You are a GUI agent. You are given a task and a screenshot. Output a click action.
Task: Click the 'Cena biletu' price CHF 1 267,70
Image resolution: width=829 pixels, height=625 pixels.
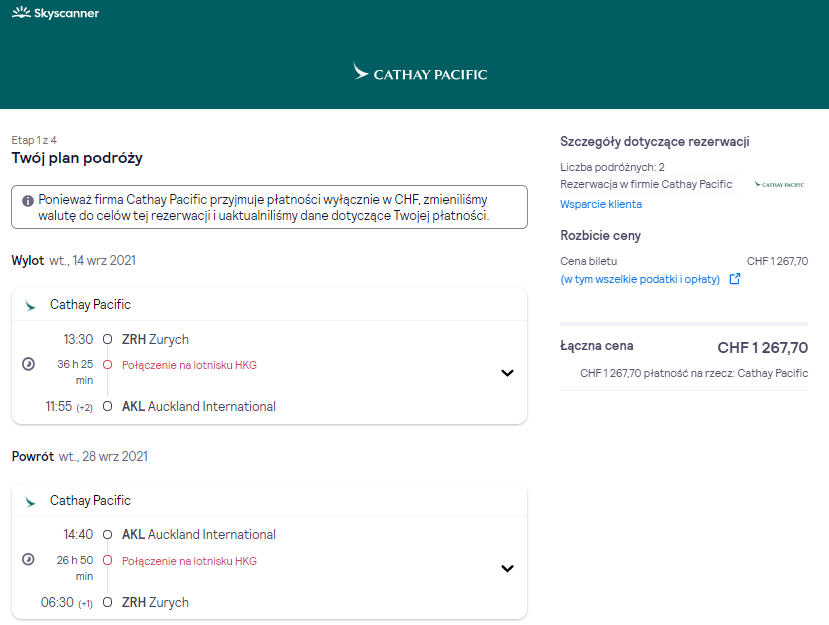pyautogui.click(x=777, y=261)
